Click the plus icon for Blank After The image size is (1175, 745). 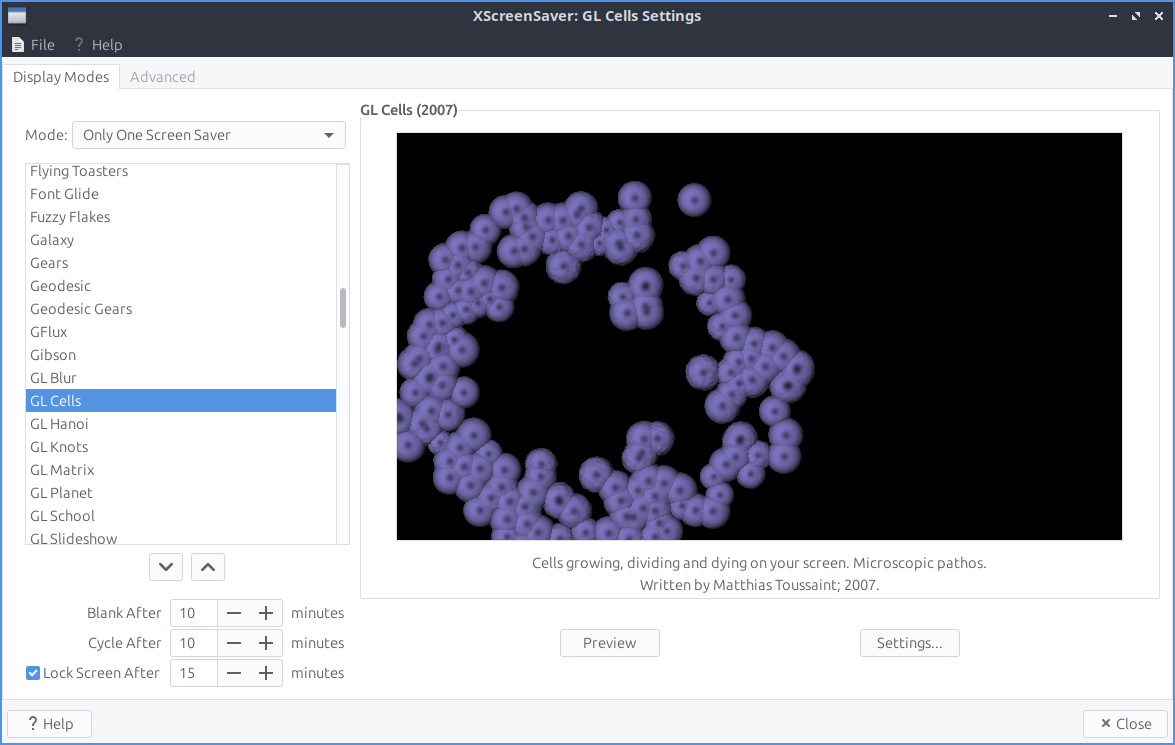pyautogui.click(x=266, y=613)
